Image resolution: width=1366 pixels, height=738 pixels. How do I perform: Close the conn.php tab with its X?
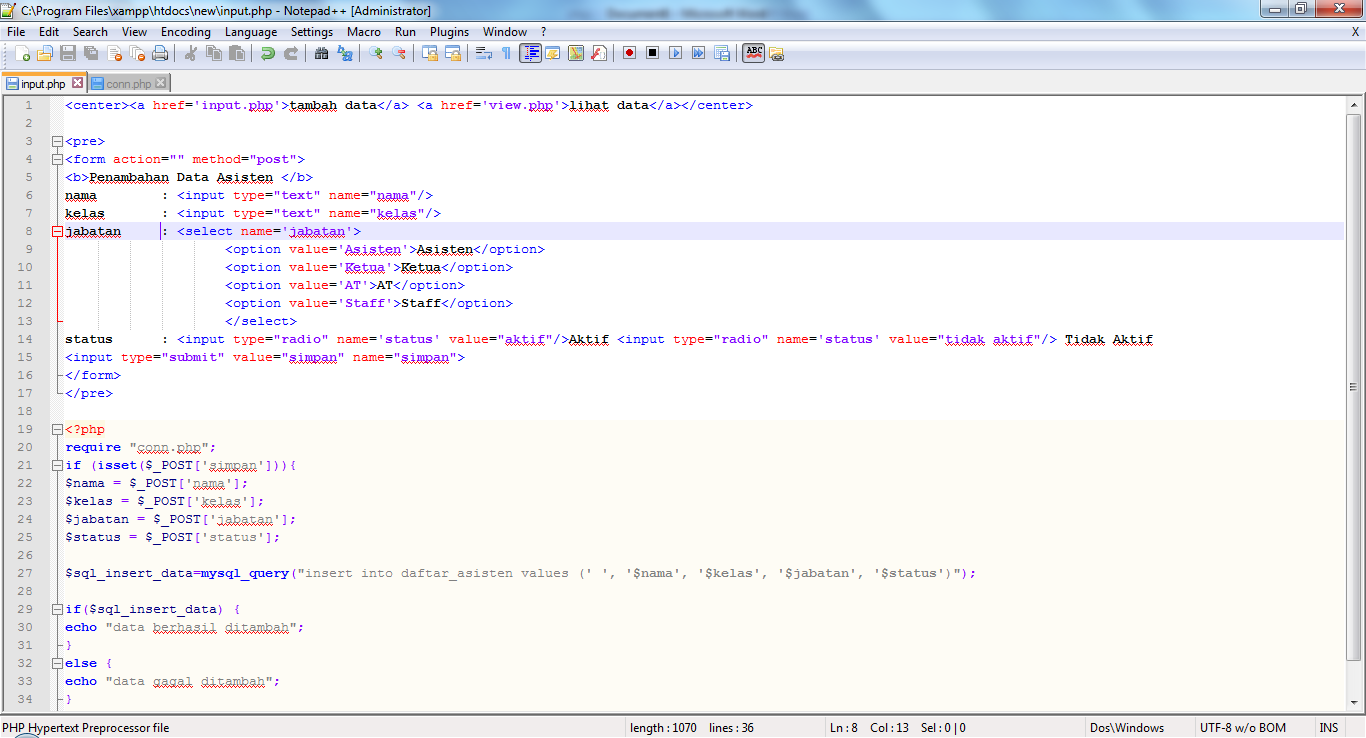coord(161,83)
